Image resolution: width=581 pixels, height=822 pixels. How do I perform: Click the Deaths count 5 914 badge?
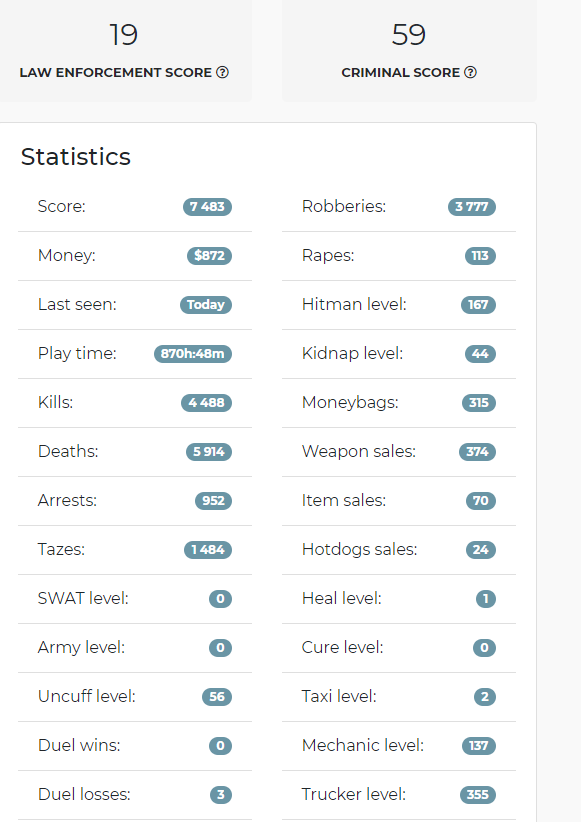tap(209, 451)
